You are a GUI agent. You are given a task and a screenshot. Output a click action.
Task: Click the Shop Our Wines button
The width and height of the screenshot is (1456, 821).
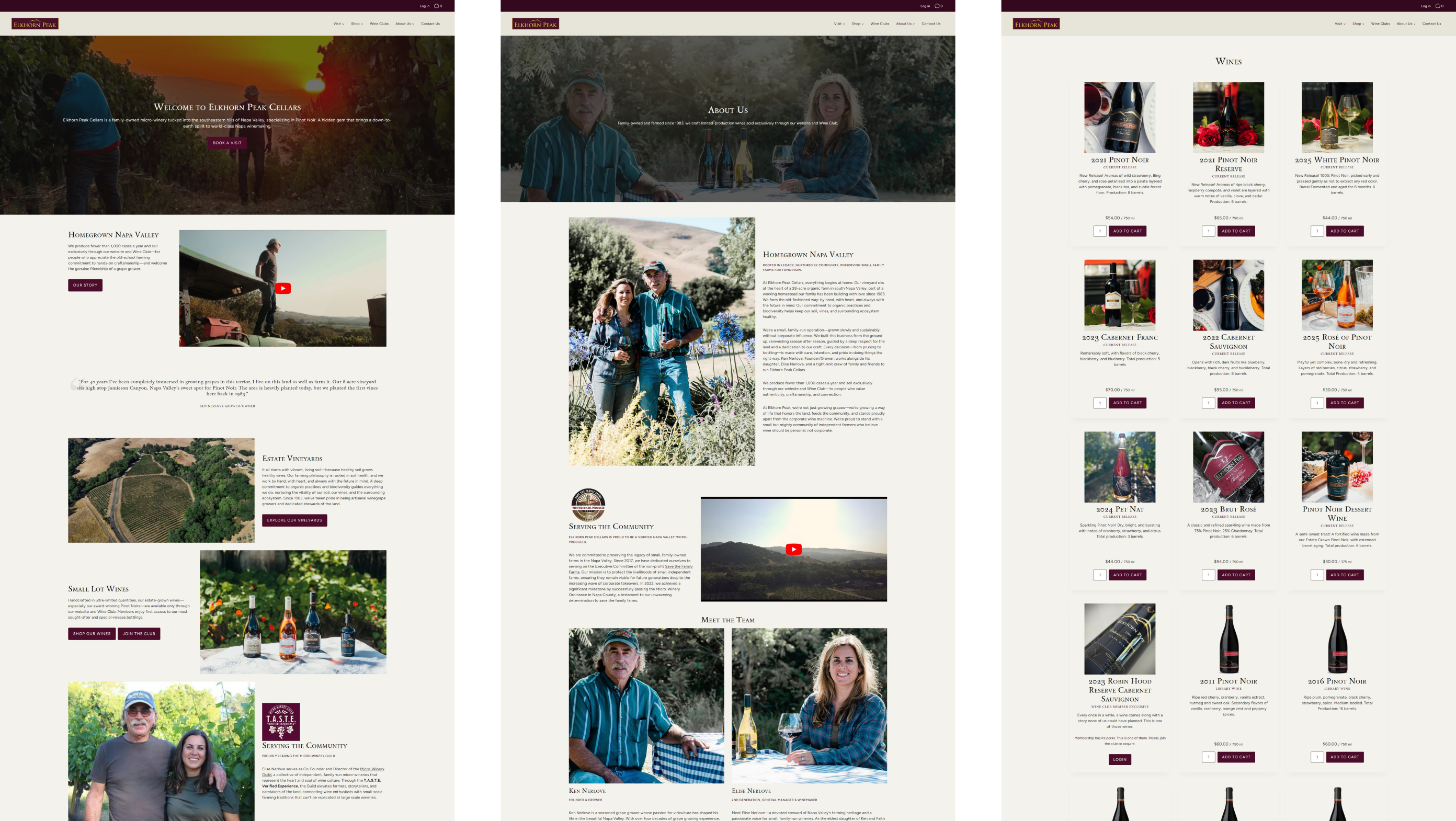pyautogui.click(x=92, y=634)
